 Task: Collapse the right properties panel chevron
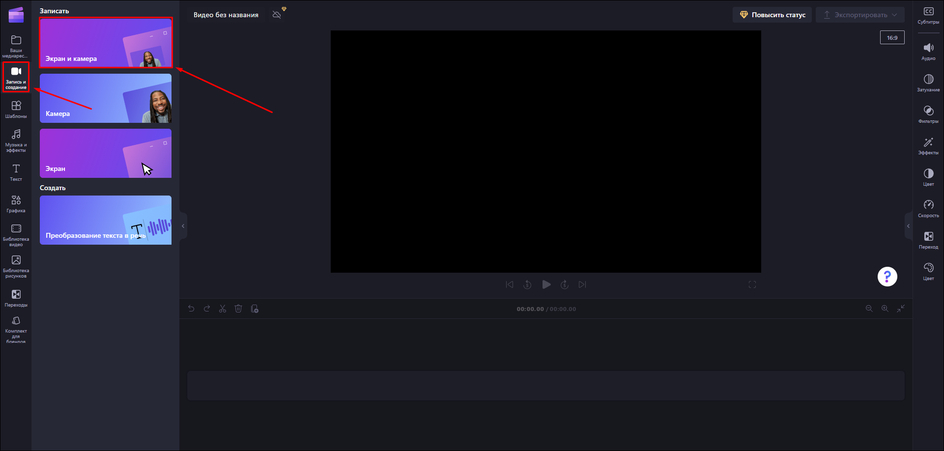click(x=908, y=226)
